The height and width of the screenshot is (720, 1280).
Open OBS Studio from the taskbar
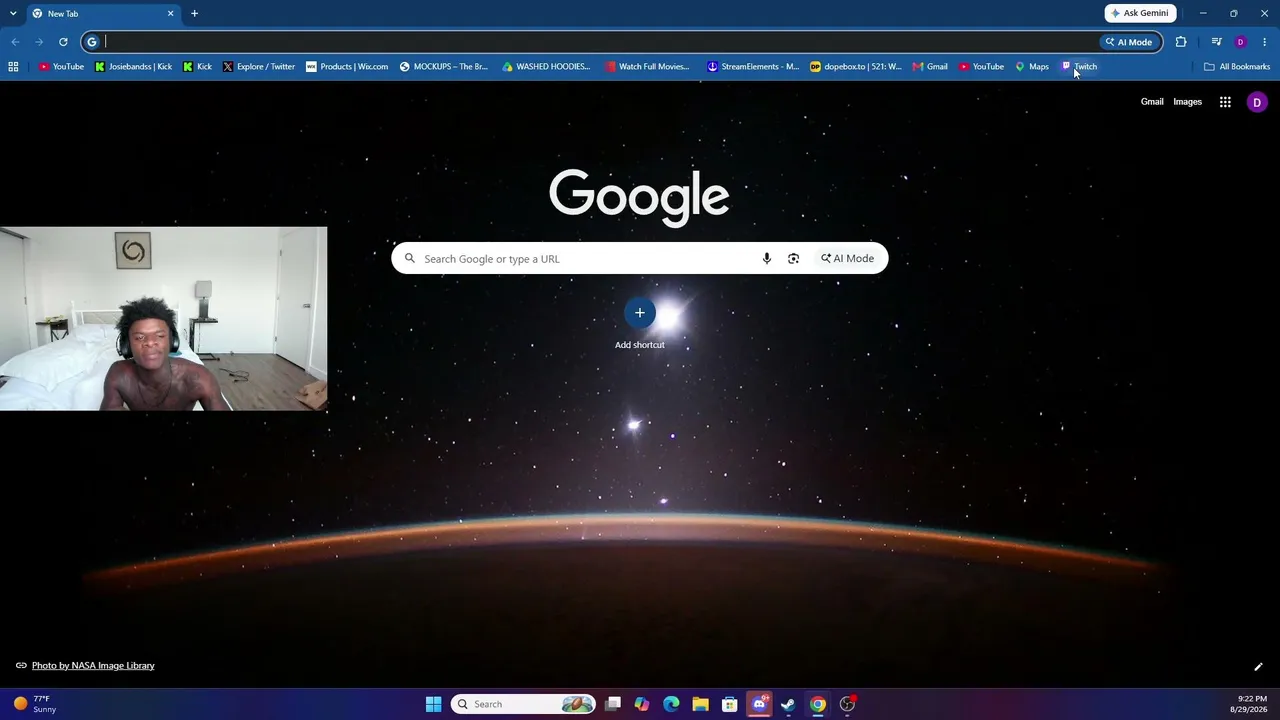pos(847,704)
